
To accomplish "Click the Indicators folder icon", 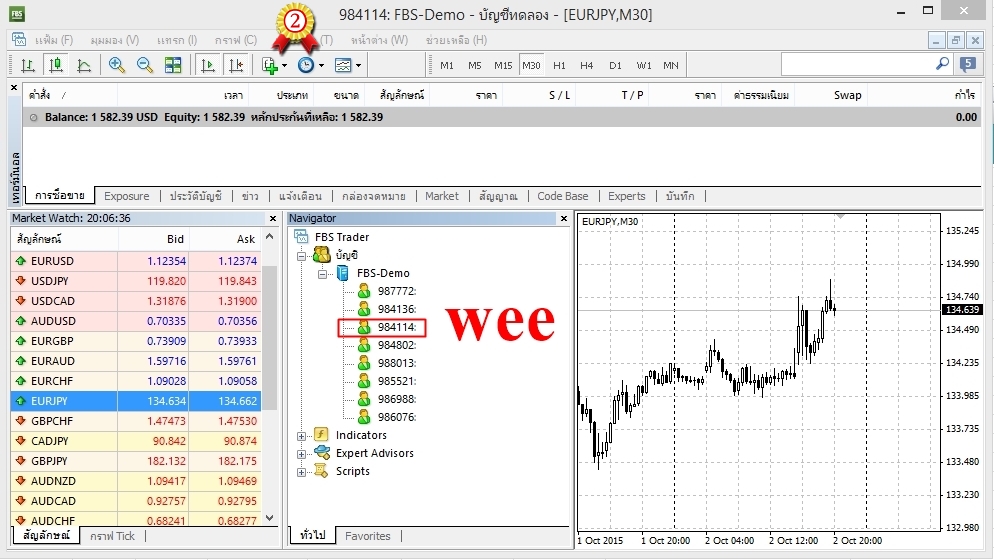I will (321, 434).
